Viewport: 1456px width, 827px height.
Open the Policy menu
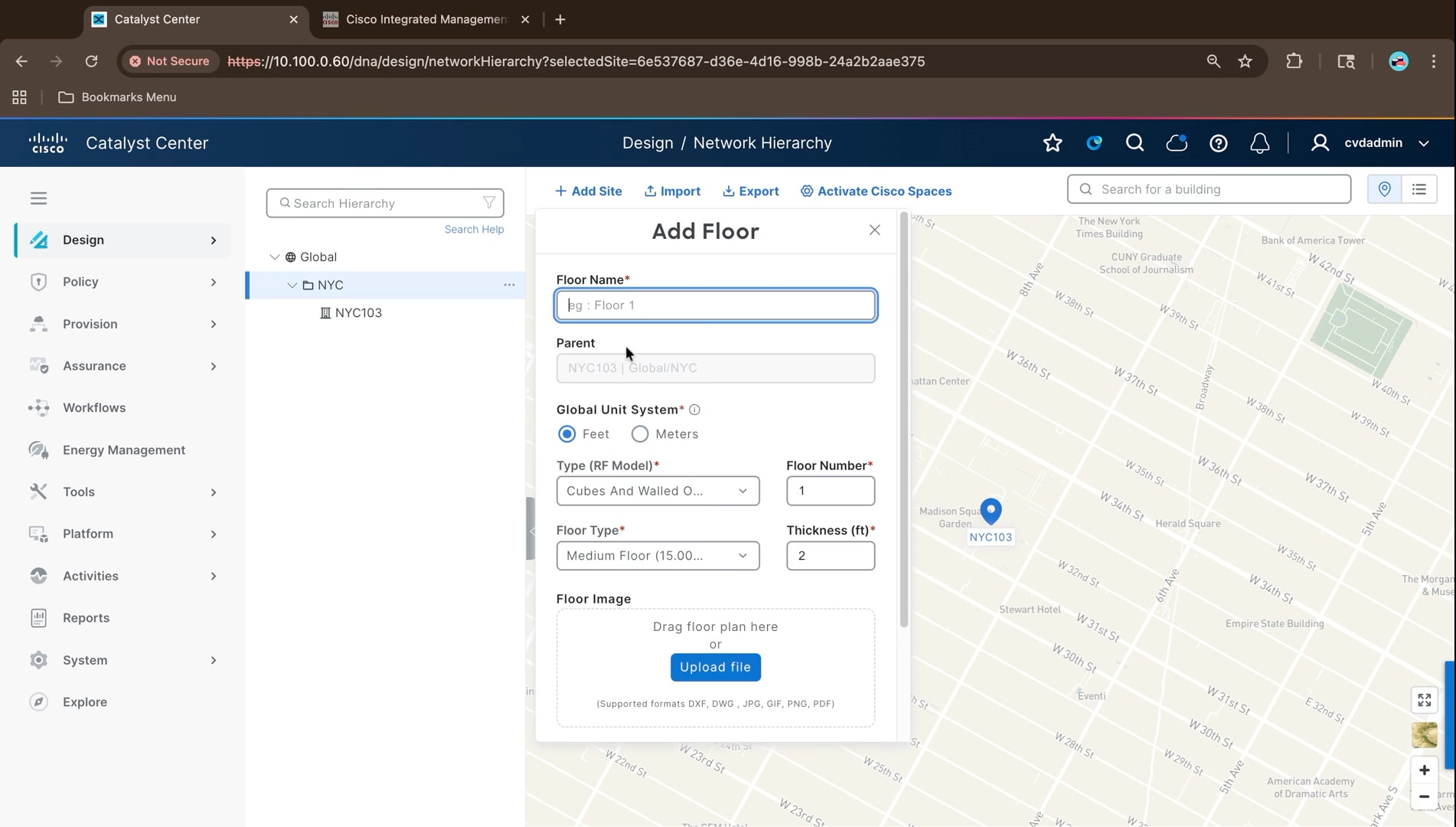(x=122, y=282)
